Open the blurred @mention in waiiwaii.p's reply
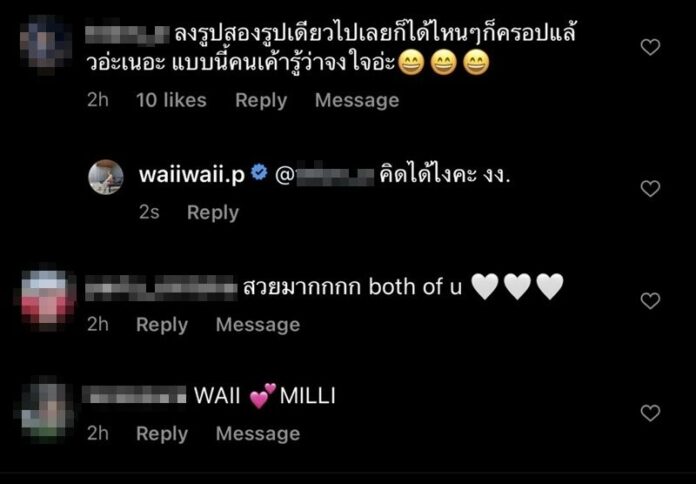Image resolution: width=696 pixels, height=484 pixels. coord(325,176)
